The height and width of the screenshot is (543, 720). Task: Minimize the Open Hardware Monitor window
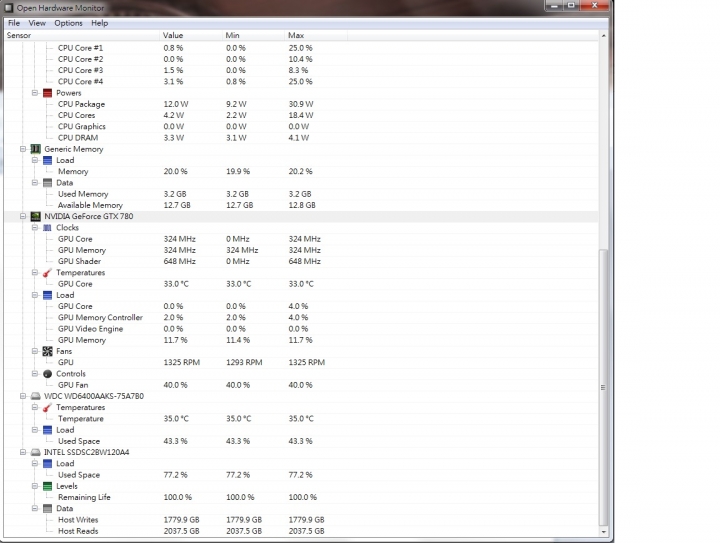point(555,6)
